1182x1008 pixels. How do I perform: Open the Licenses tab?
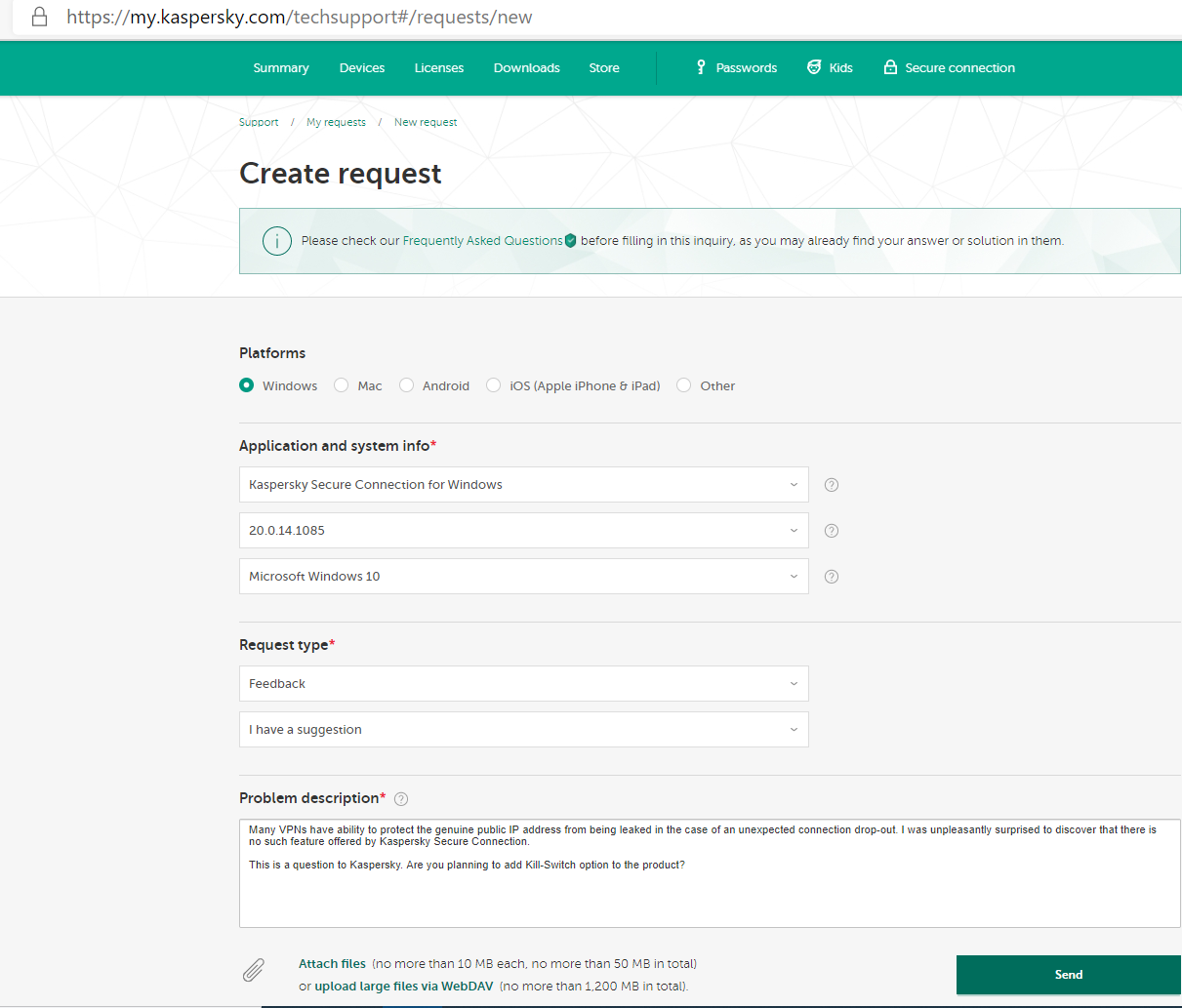coord(439,68)
